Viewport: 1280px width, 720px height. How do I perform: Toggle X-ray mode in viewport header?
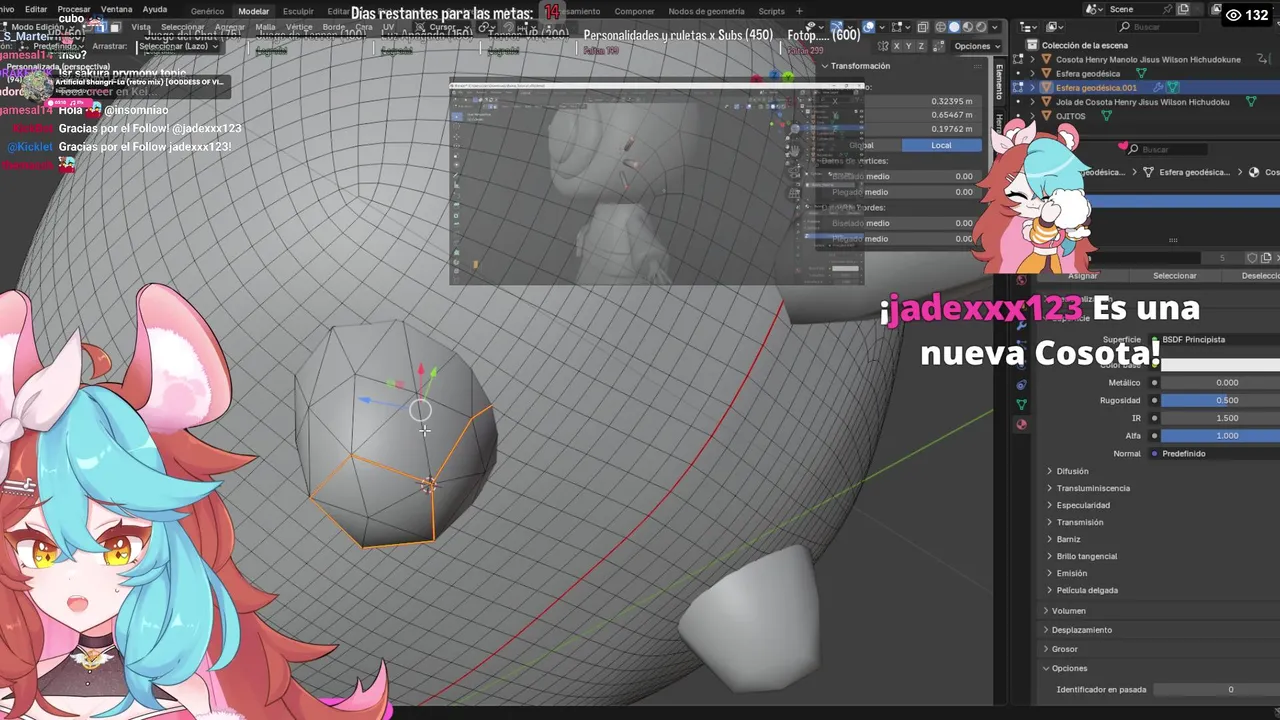923,27
